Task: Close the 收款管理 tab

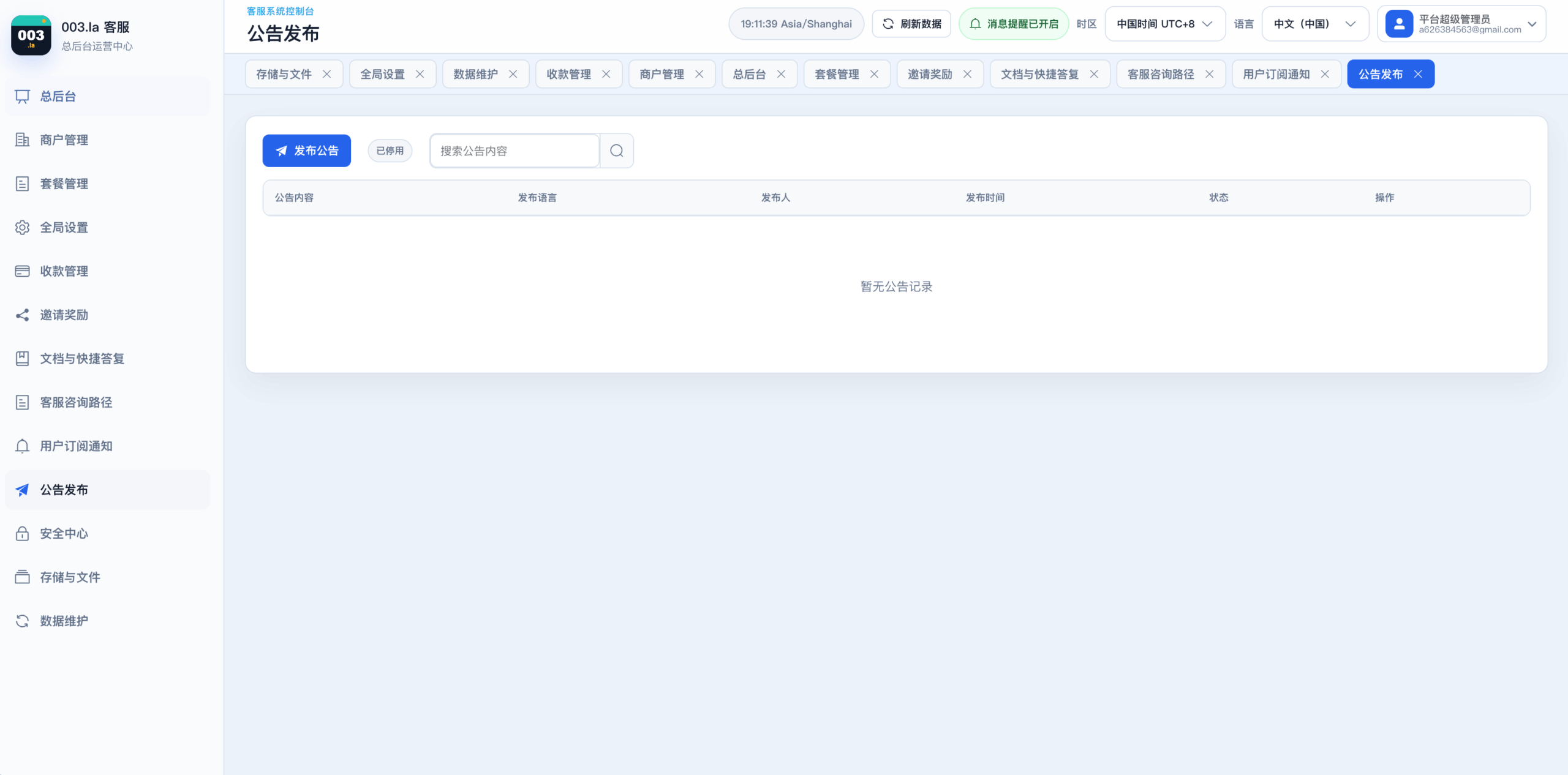Action: point(606,74)
